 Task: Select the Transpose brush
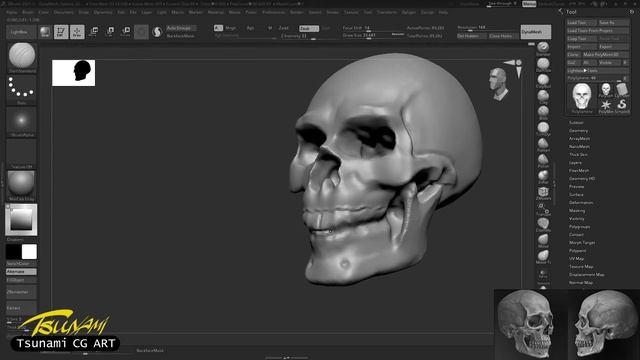coord(543,209)
